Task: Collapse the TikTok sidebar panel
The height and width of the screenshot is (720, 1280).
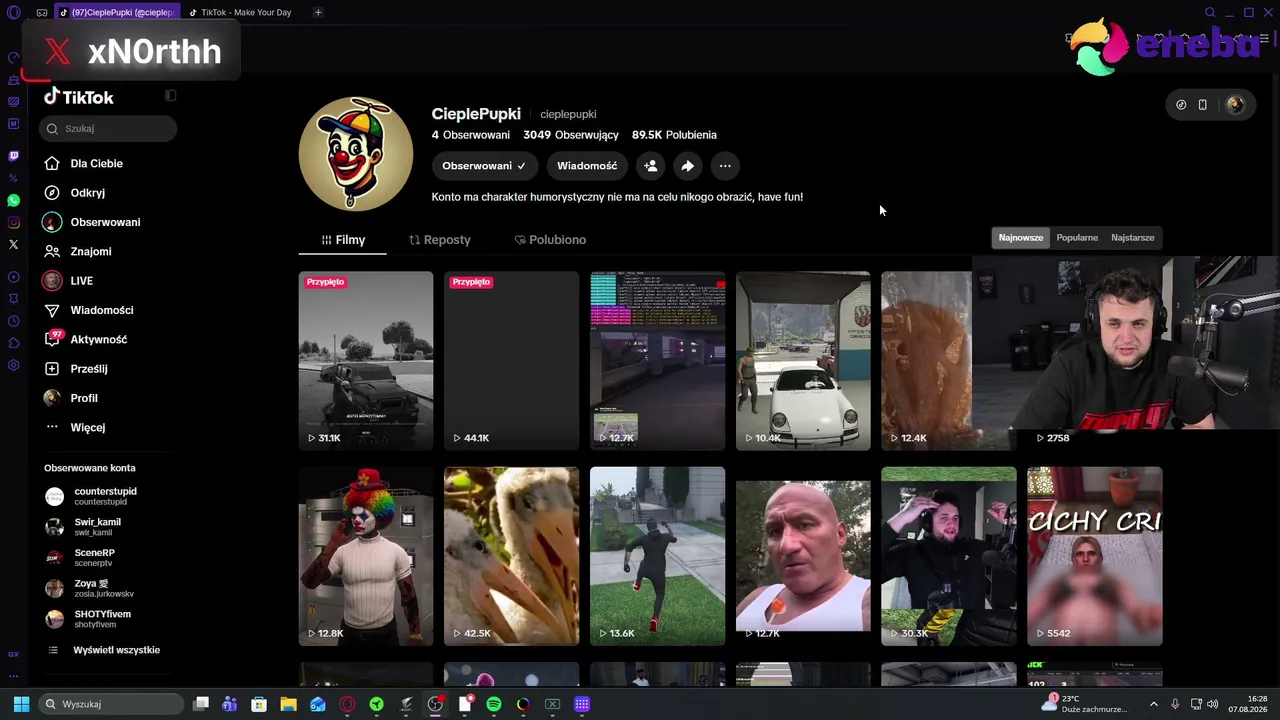Action: pyautogui.click(x=170, y=96)
